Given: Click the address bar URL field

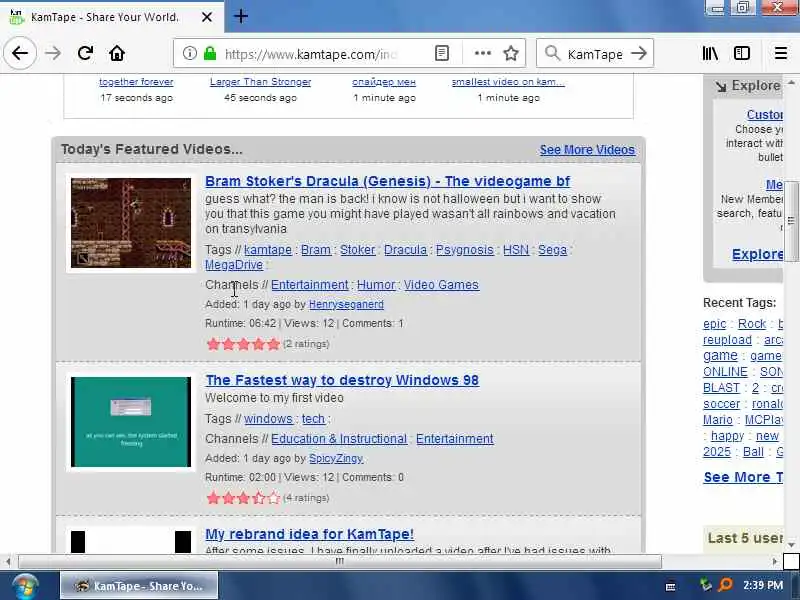Looking at the screenshot, I should point(310,54).
